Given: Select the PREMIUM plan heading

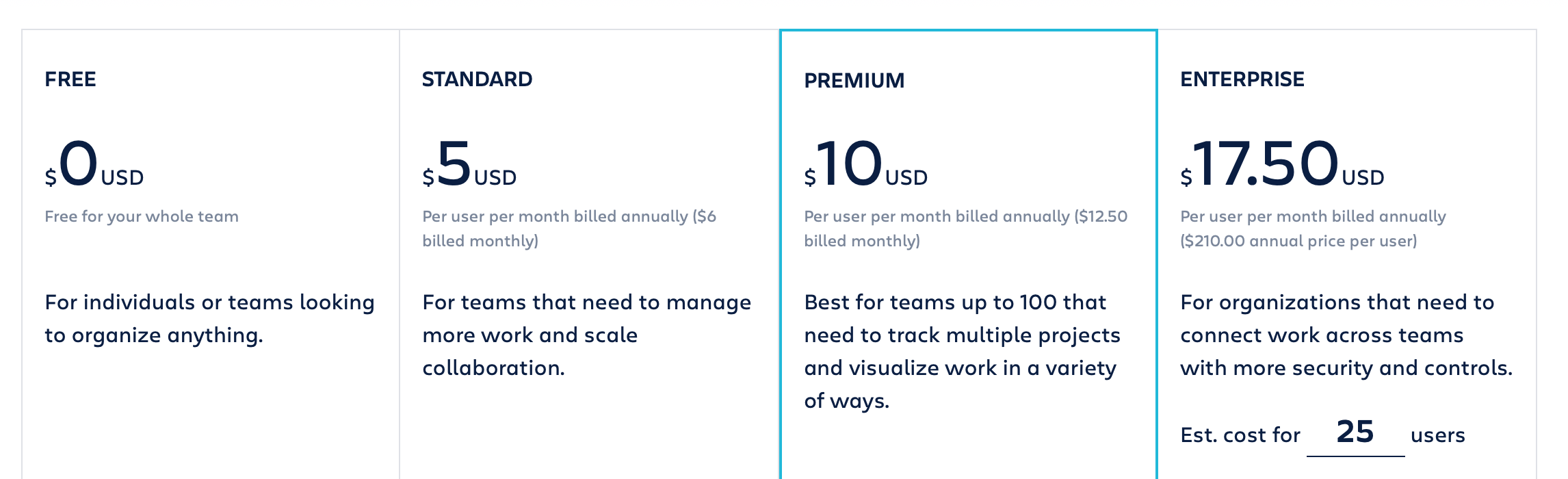Looking at the screenshot, I should tap(854, 81).
